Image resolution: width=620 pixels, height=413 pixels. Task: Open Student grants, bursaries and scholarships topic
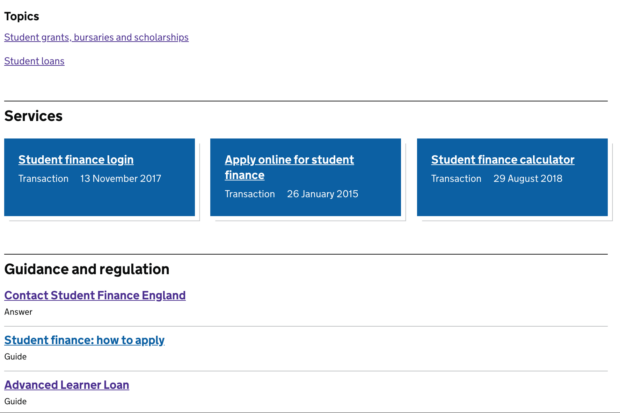(x=96, y=37)
